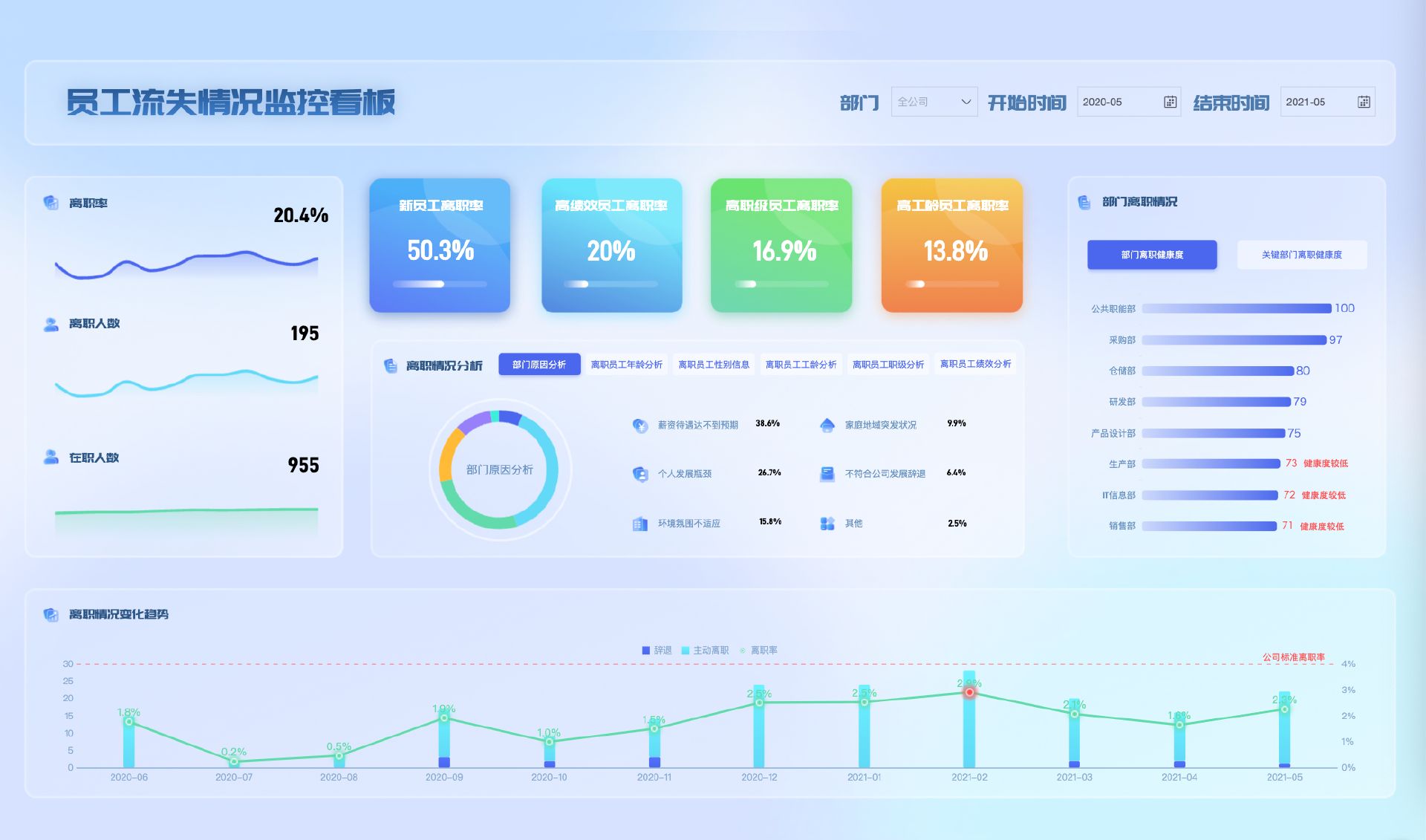Viewport: 1426px width, 840px height.
Task: Click the 部门离职健康度 button
Action: pyautogui.click(x=1152, y=255)
